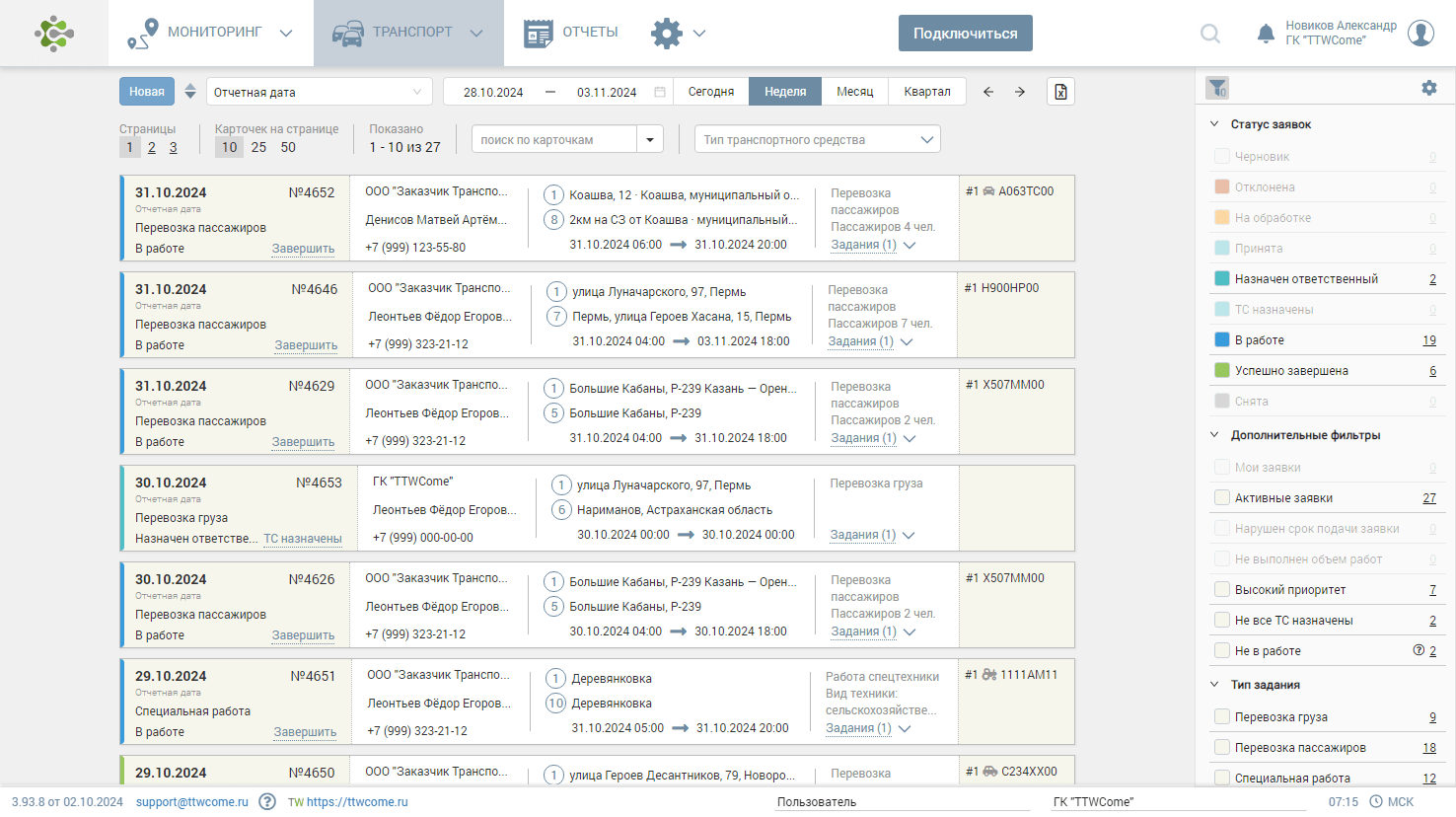Click the Transport cars icon
Screen dimensions: 1456x817
pyautogui.click(x=347, y=33)
